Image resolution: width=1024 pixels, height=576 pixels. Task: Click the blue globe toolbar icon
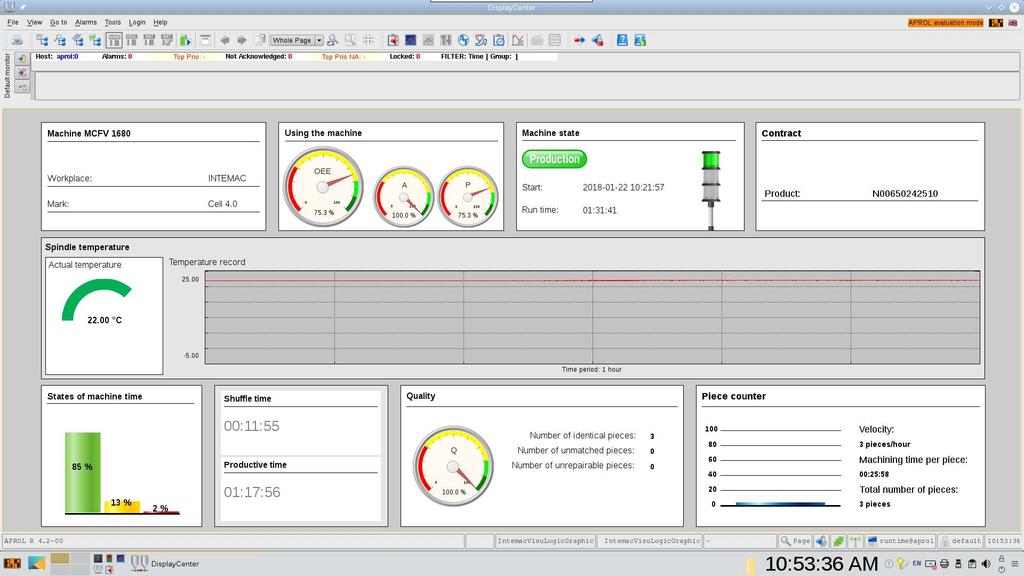[463, 40]
